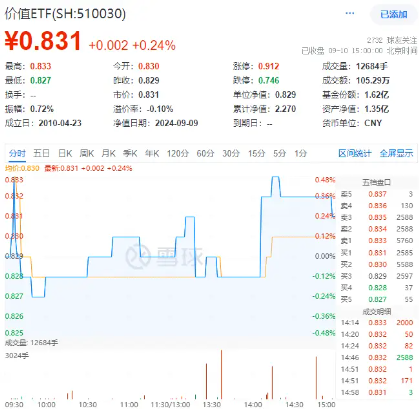Click the ¥0.831 current price
Screen dimensions: 419x410
(43, 41)
